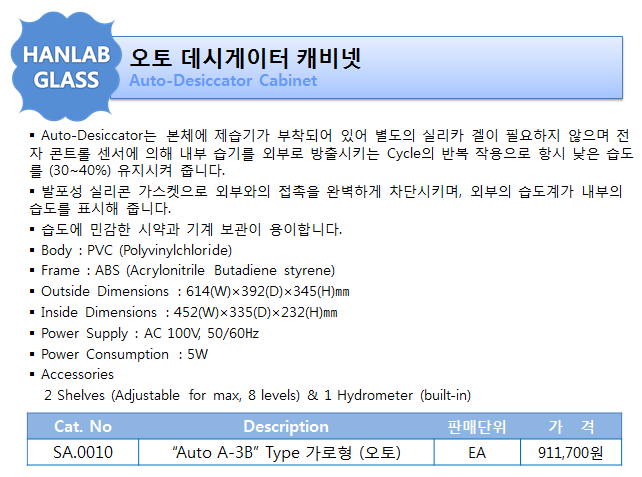Screen dimensions: 642x477
Task: Click the HANLAB GLASS logo badge
Action: click(x=66, y=66)
